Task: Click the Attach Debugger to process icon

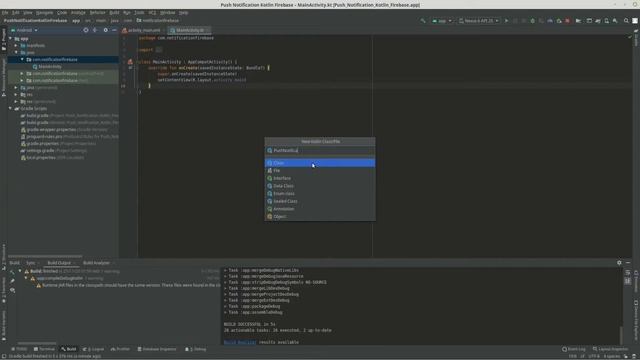Action: tap(559, 20)
